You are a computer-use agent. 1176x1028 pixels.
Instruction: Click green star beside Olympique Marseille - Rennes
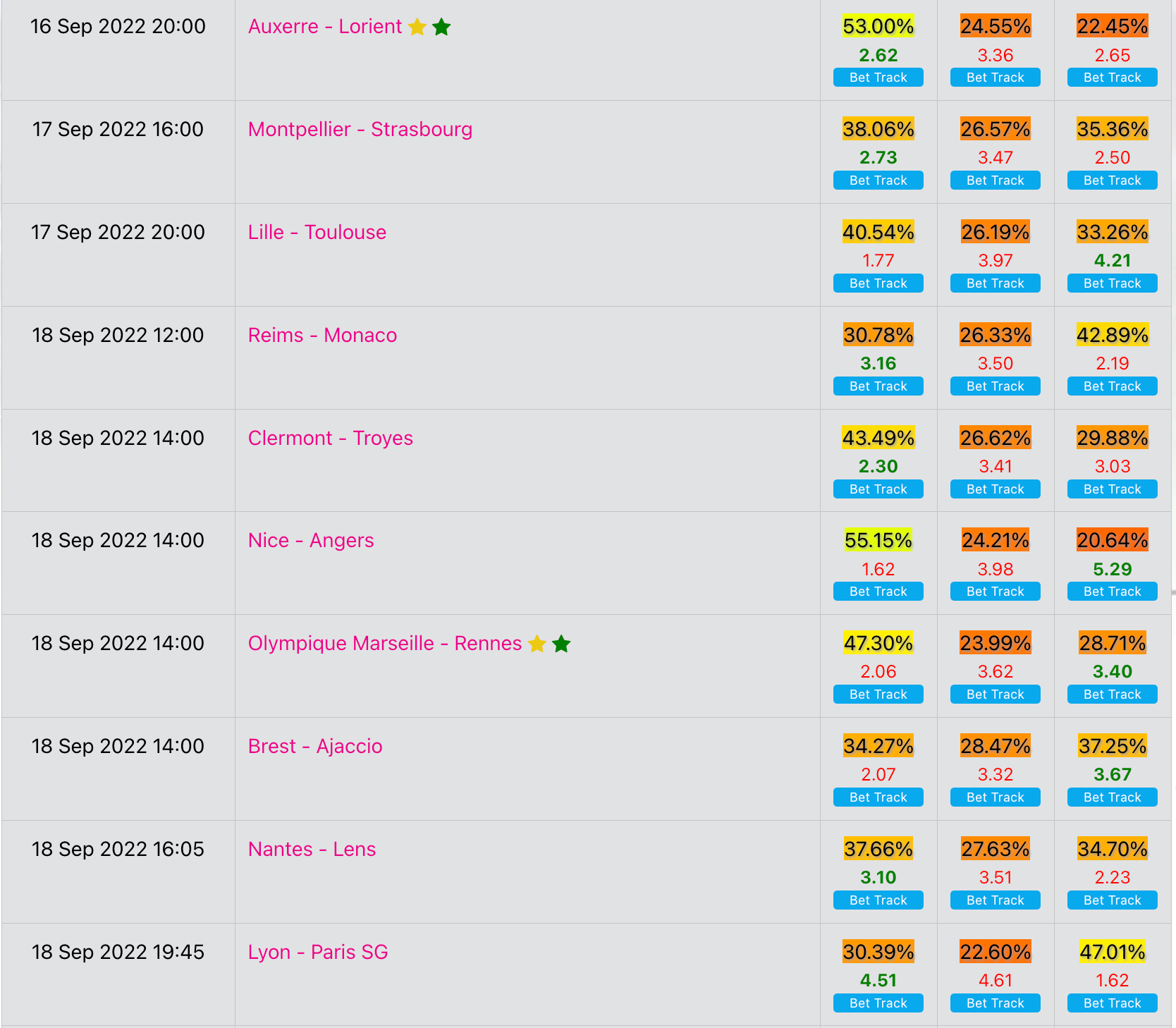[561, 644]
